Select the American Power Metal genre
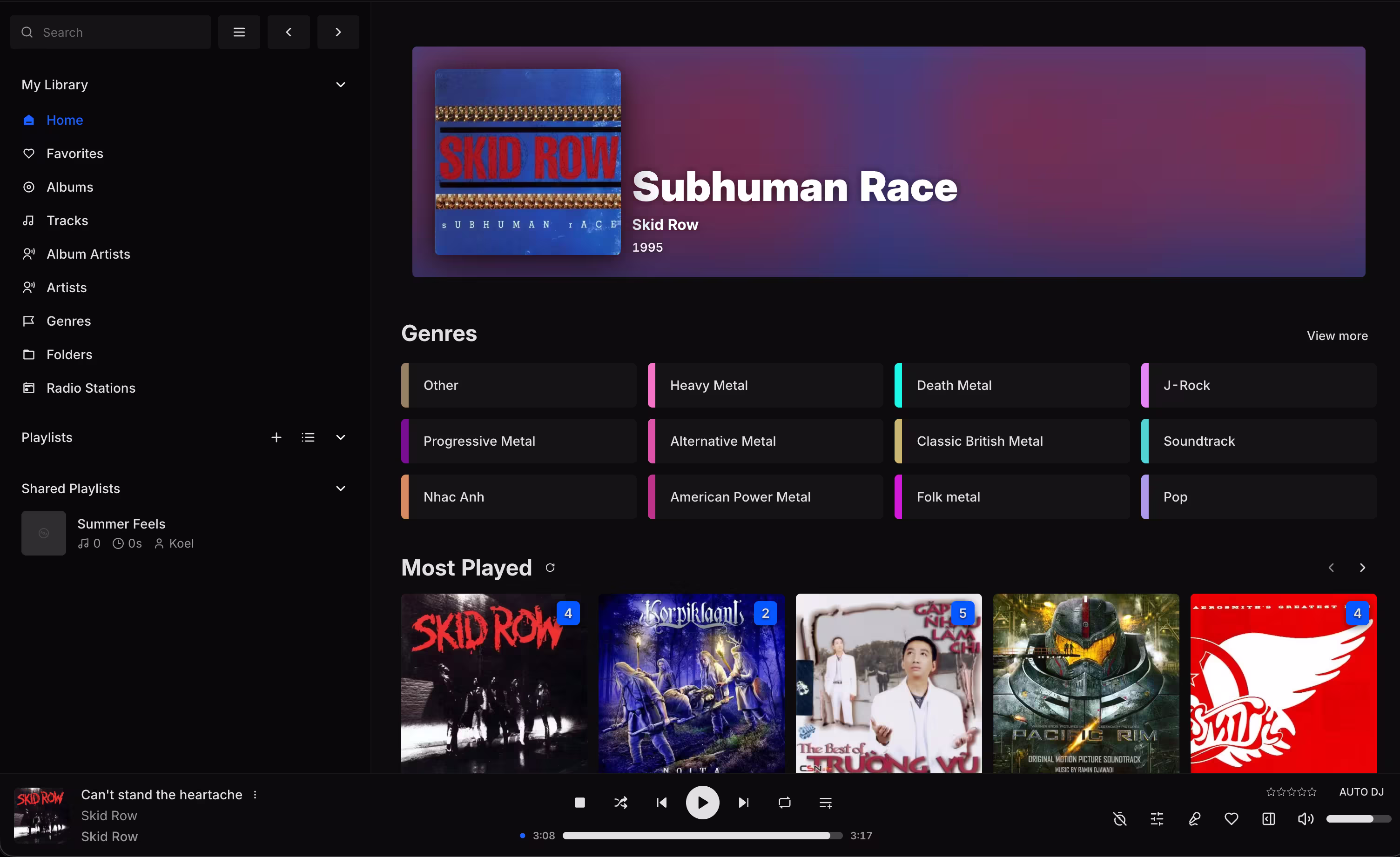This screenshot has width=1400, height=857. click(x=765, y=497)
